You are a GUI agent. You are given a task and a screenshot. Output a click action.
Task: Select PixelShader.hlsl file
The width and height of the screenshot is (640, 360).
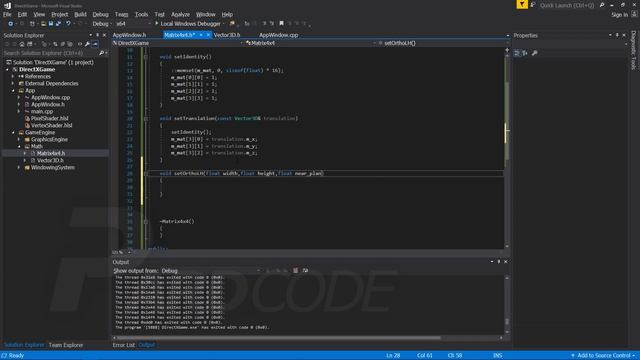coord(49,118)
